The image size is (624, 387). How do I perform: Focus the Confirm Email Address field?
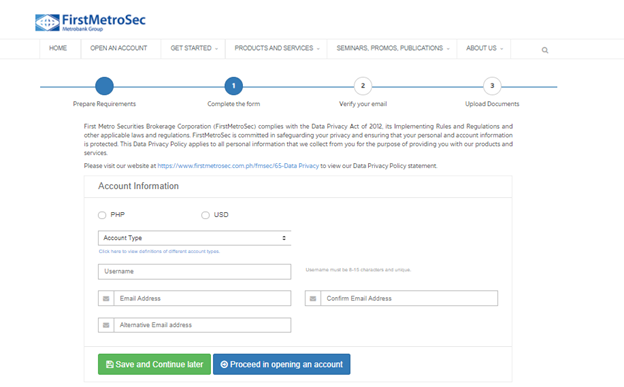pyautogui.click(x=410, y=298)
